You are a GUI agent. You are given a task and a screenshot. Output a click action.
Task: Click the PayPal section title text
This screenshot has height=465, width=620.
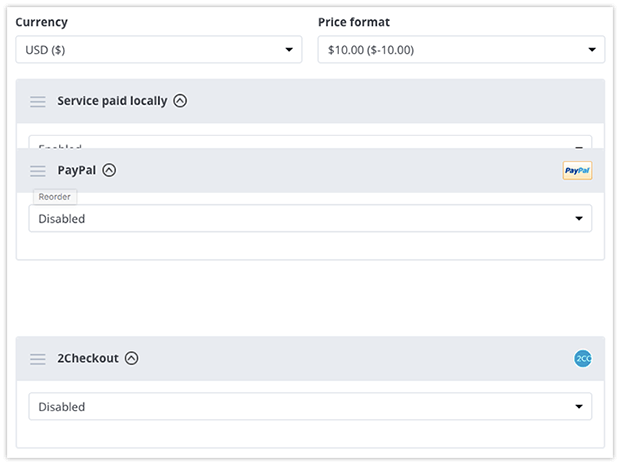tap(77, 170)
